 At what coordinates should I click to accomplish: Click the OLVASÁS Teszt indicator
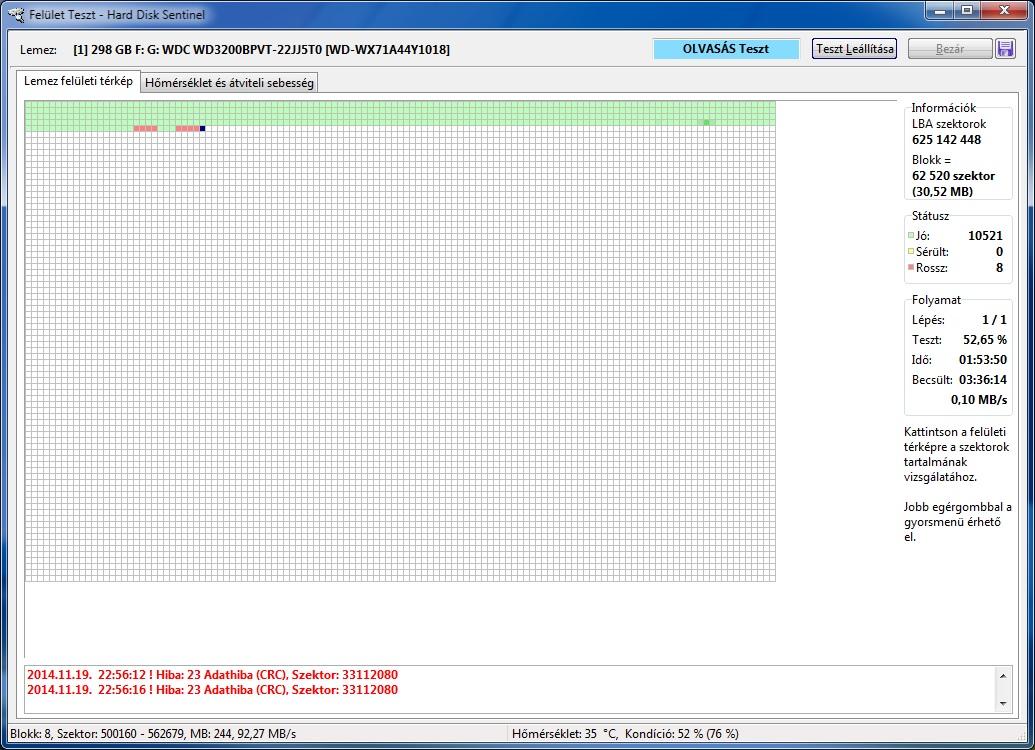(x=726, y=49)
